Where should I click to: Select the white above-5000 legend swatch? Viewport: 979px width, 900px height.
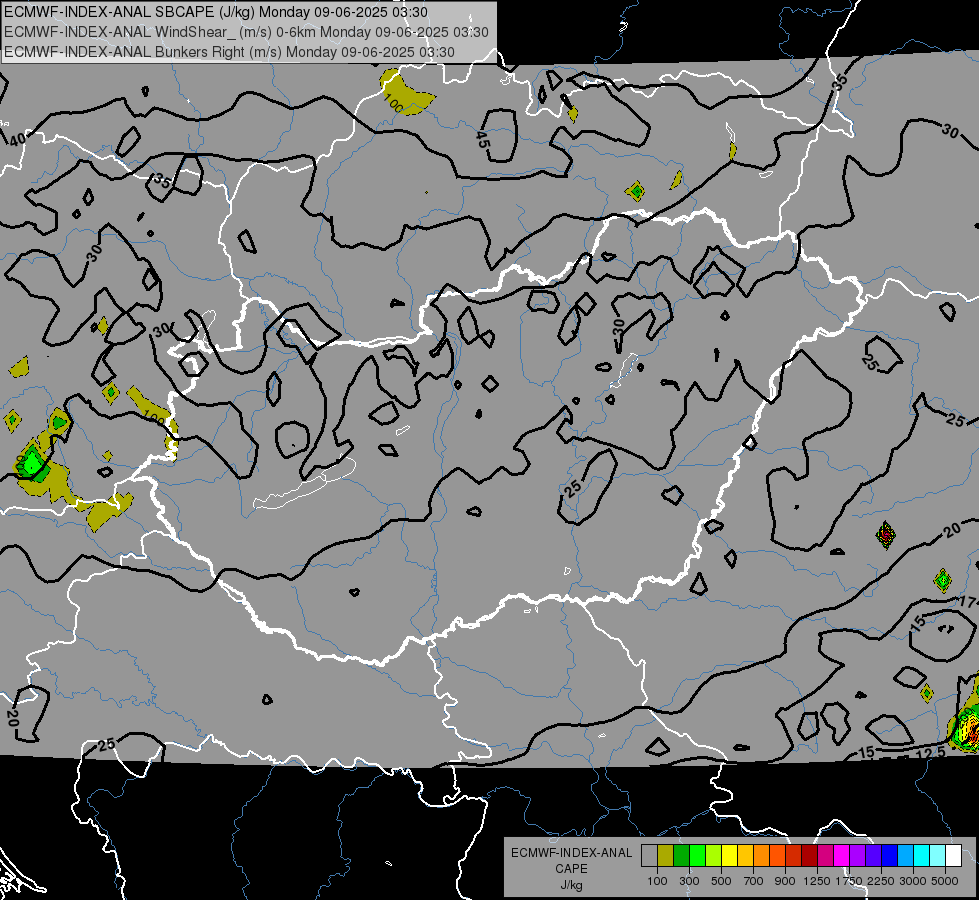click(x=953, y=856)
